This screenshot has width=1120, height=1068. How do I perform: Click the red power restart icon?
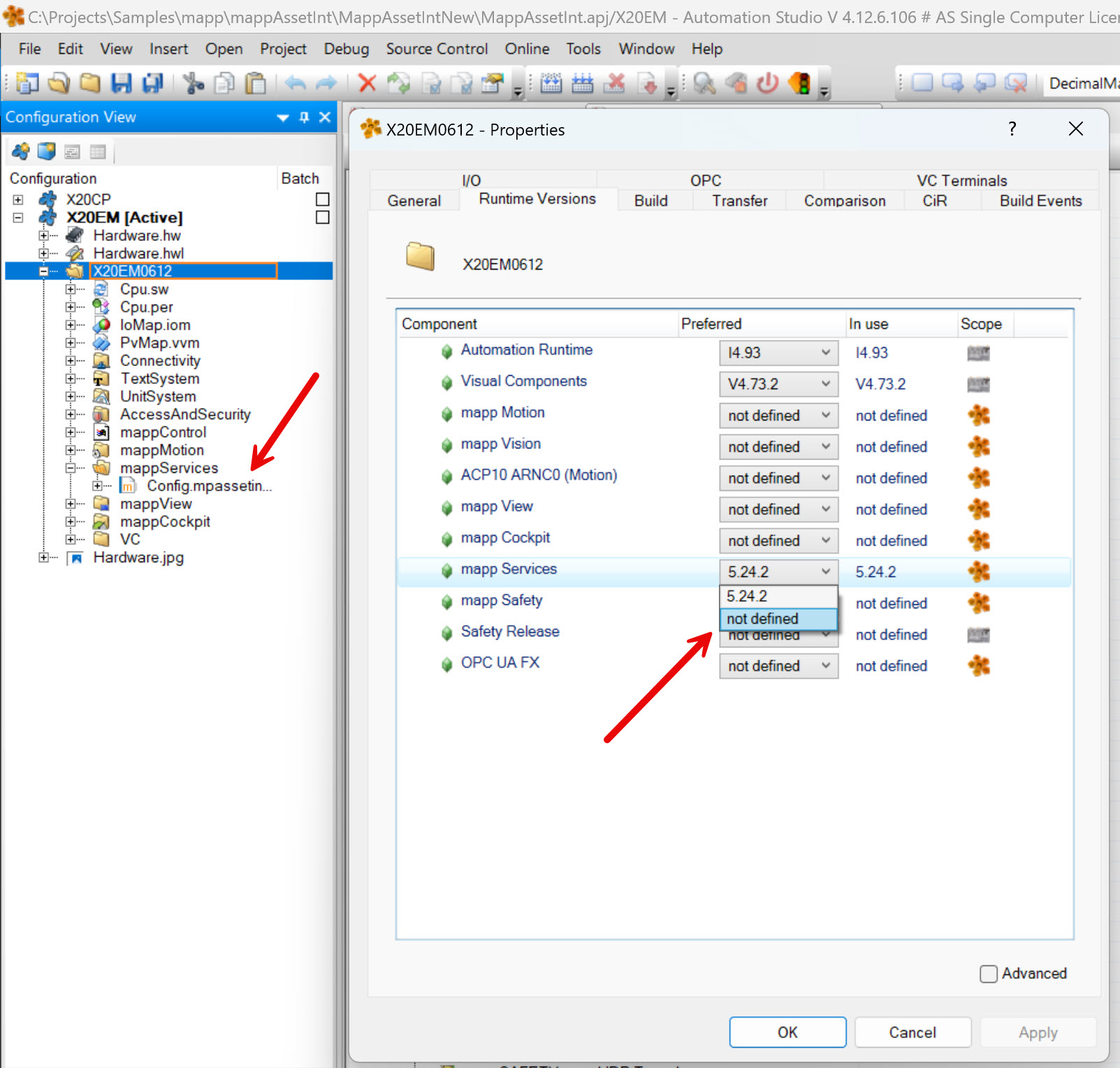point(767,83)
